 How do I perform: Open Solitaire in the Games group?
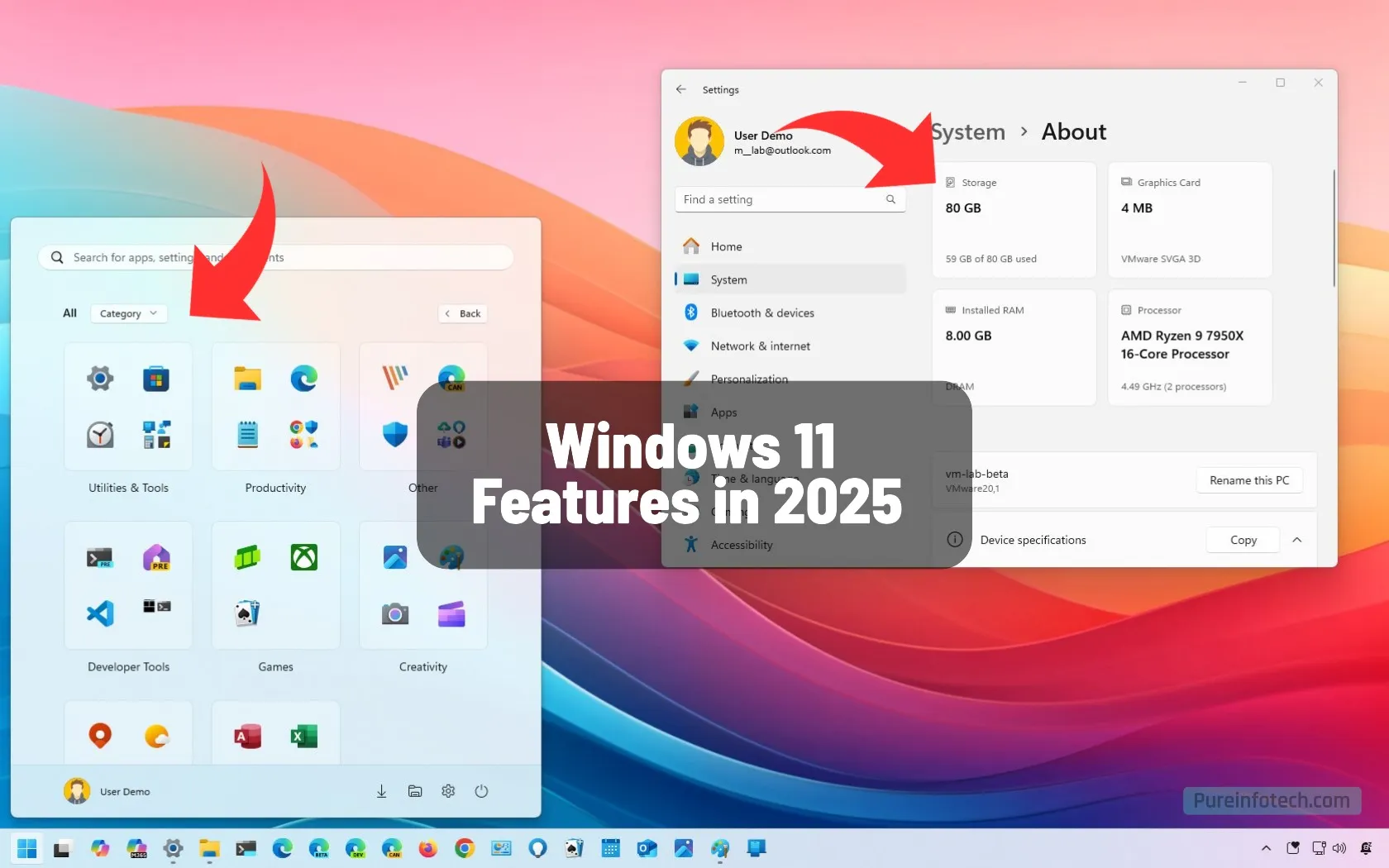[x=247, y=613]
